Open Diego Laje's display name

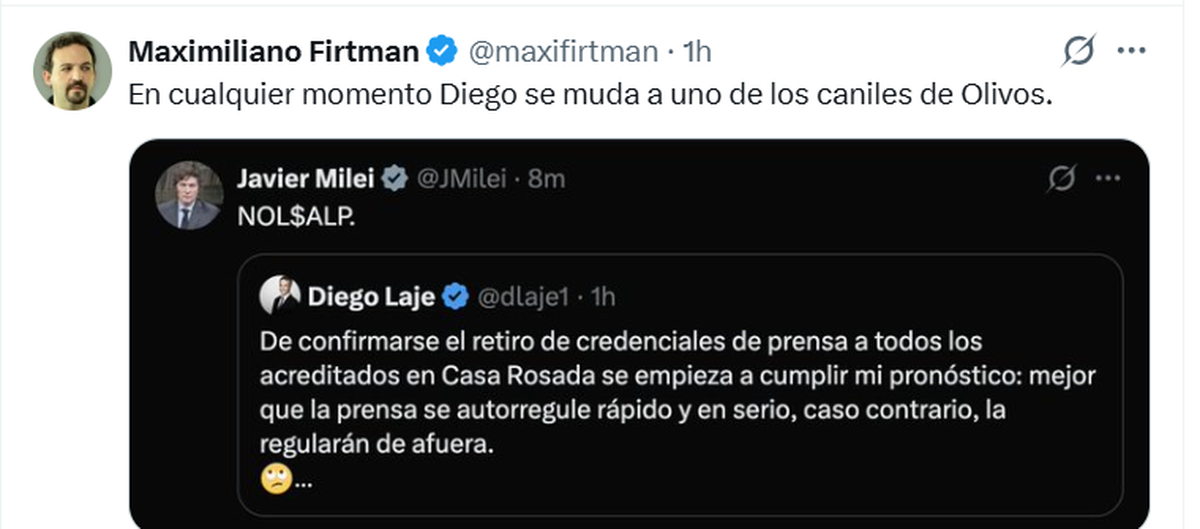point(371,296)
